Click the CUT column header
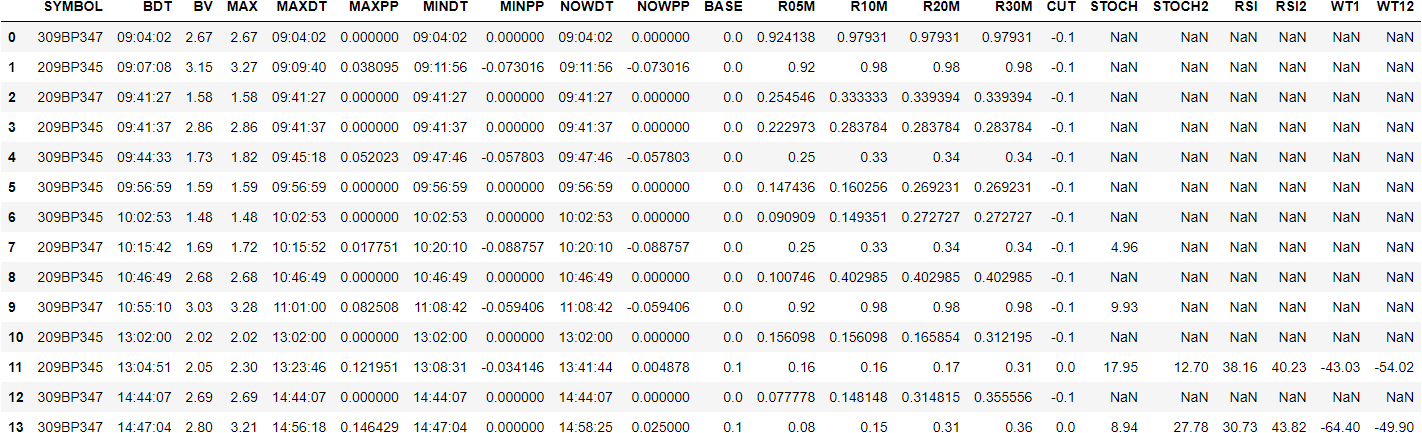 tap(1061, 7)
